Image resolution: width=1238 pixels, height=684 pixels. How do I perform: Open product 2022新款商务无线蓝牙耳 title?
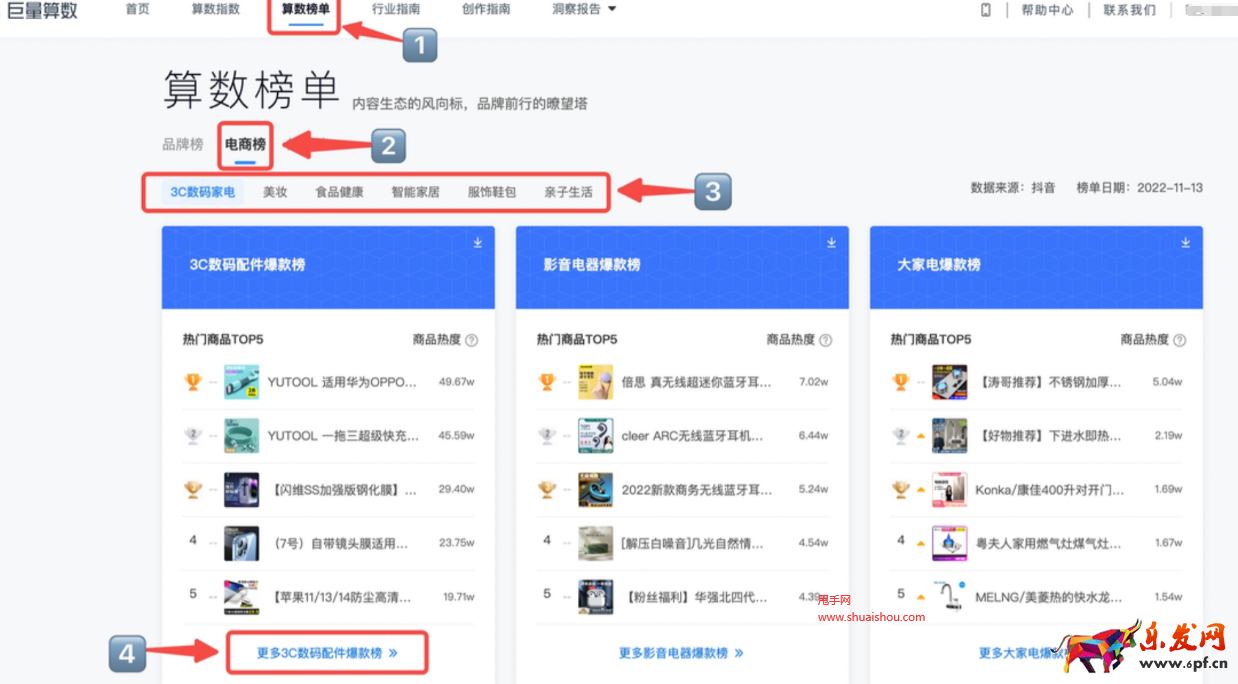pyautogui.click(x=697, y=490)
